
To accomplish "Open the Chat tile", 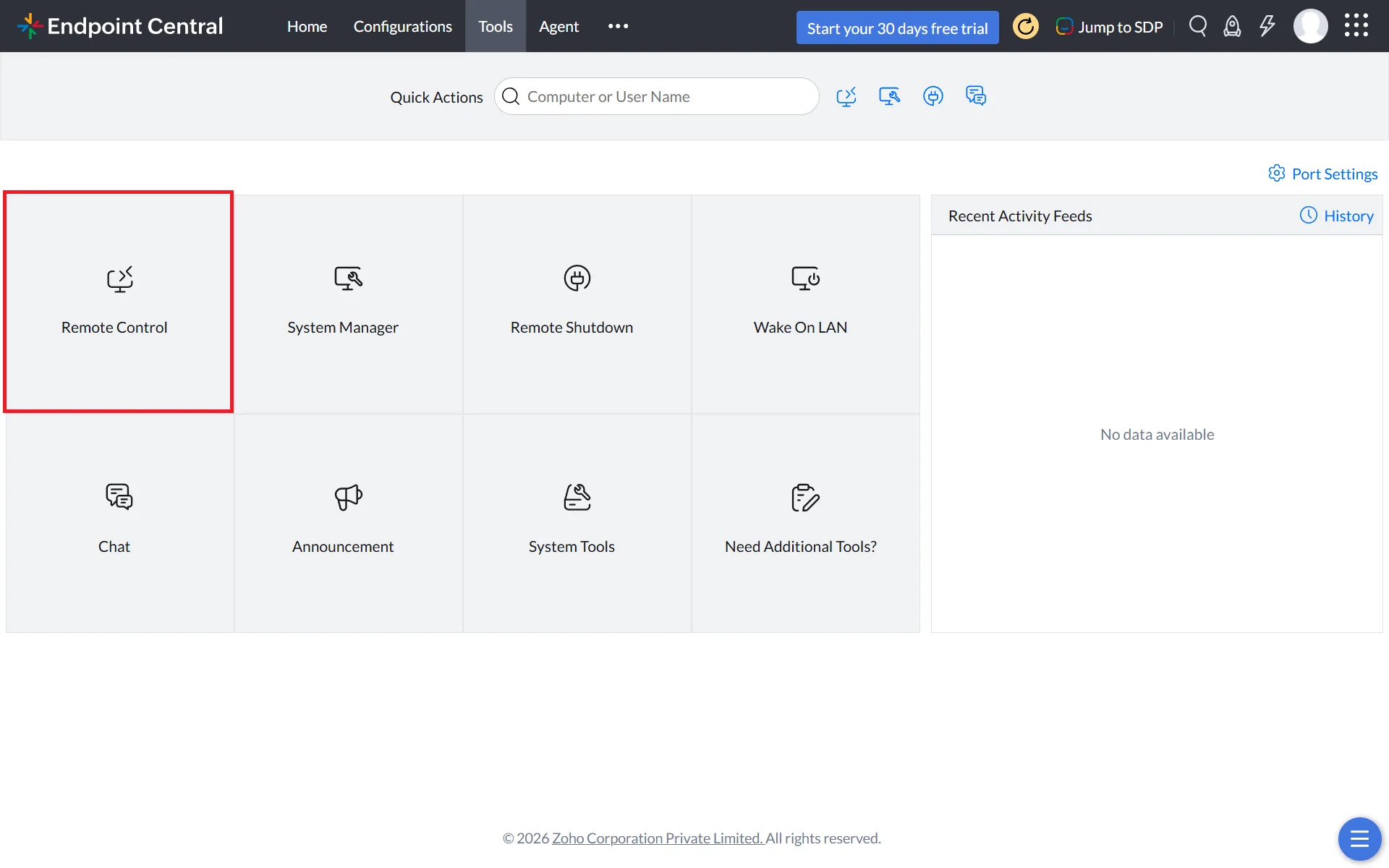I will pos(120,523).
